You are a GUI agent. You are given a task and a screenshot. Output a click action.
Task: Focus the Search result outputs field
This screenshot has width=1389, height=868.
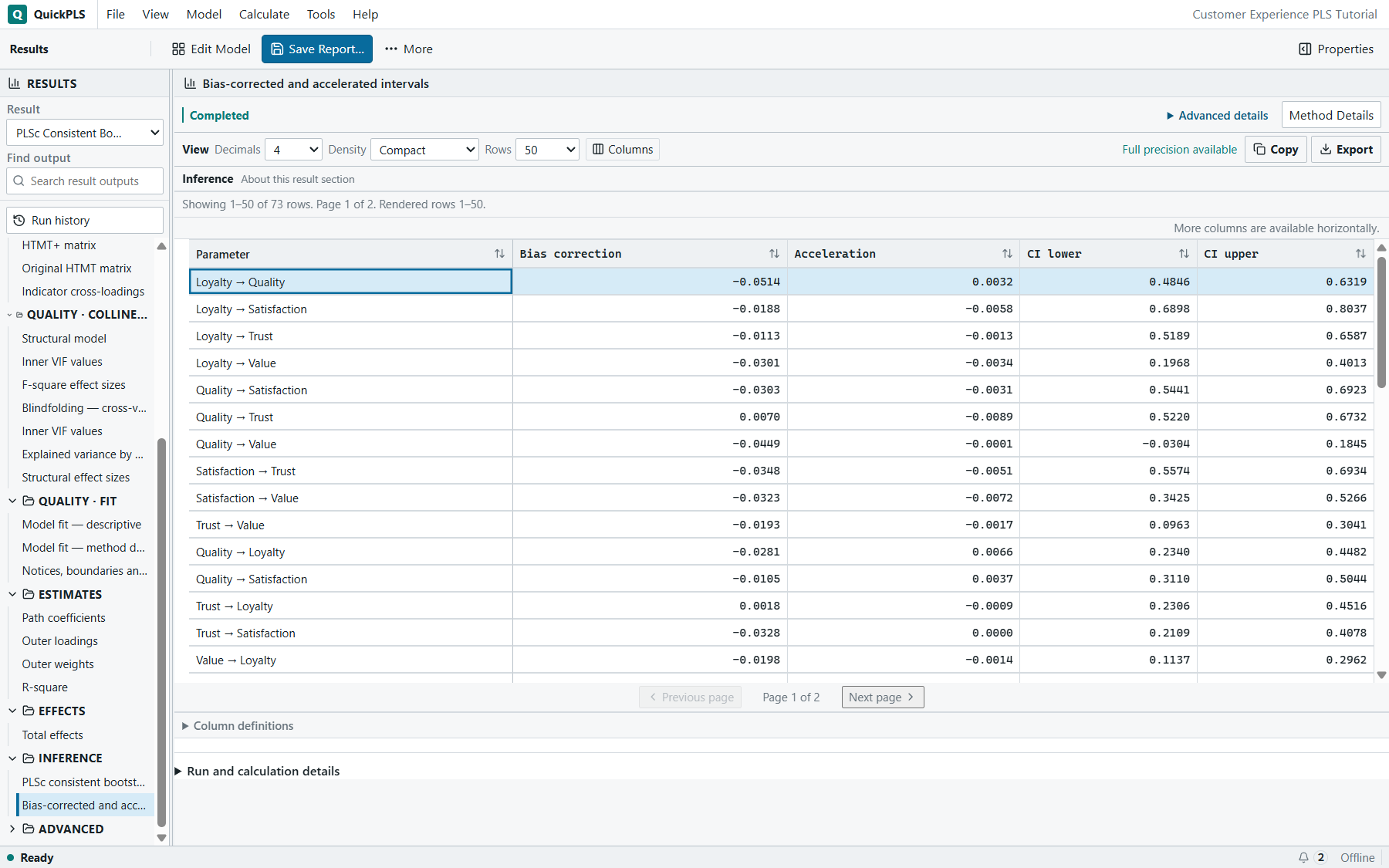85,181
